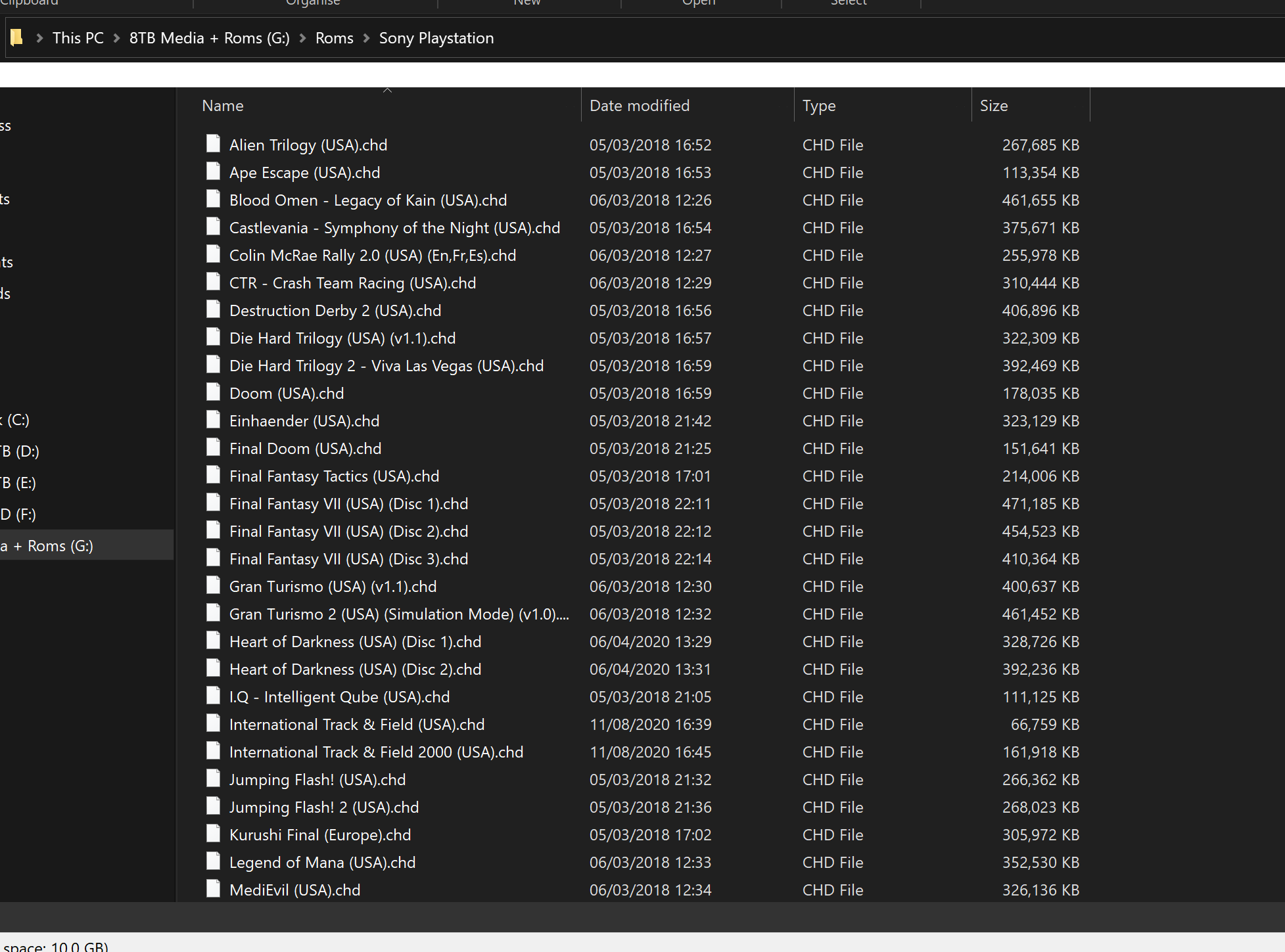Click the size value 161,918 KB

(x=1041, y=752)
